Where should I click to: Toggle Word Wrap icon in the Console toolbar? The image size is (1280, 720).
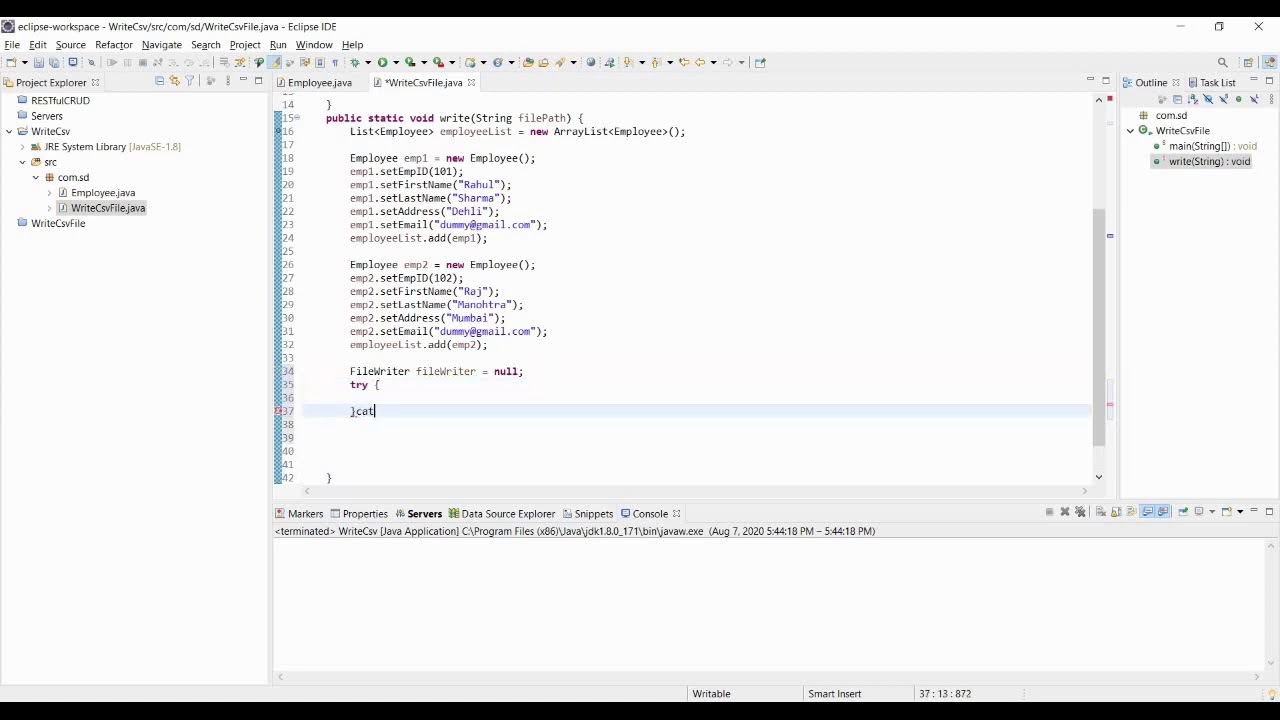click(1131, 512)
